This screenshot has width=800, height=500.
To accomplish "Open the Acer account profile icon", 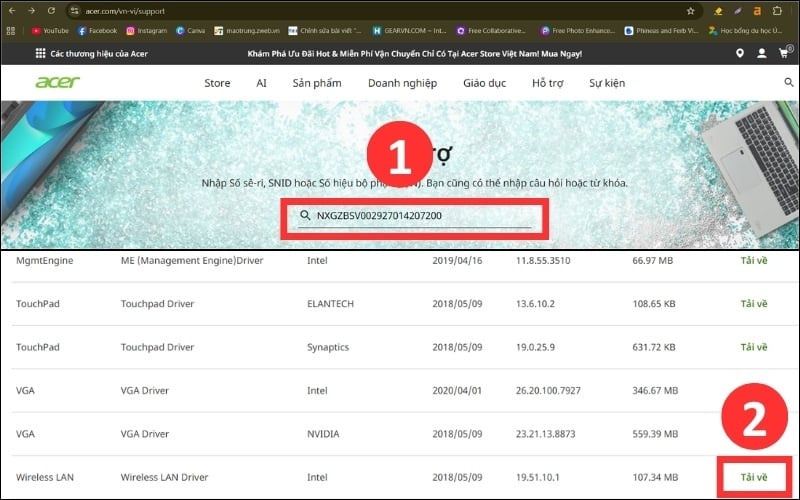I will coord(763,53).
